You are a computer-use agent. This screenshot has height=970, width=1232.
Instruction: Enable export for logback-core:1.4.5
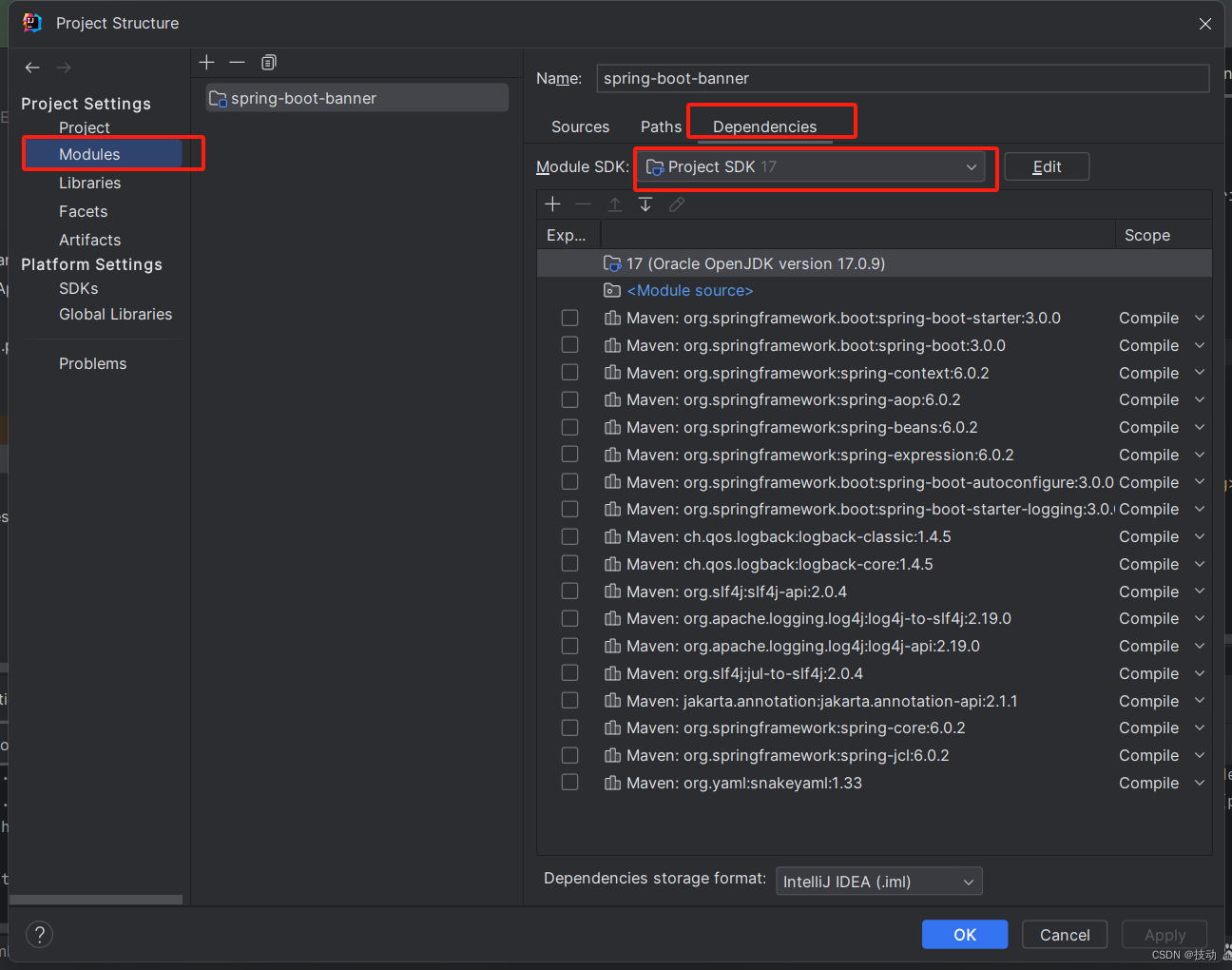tap(569, 563)
